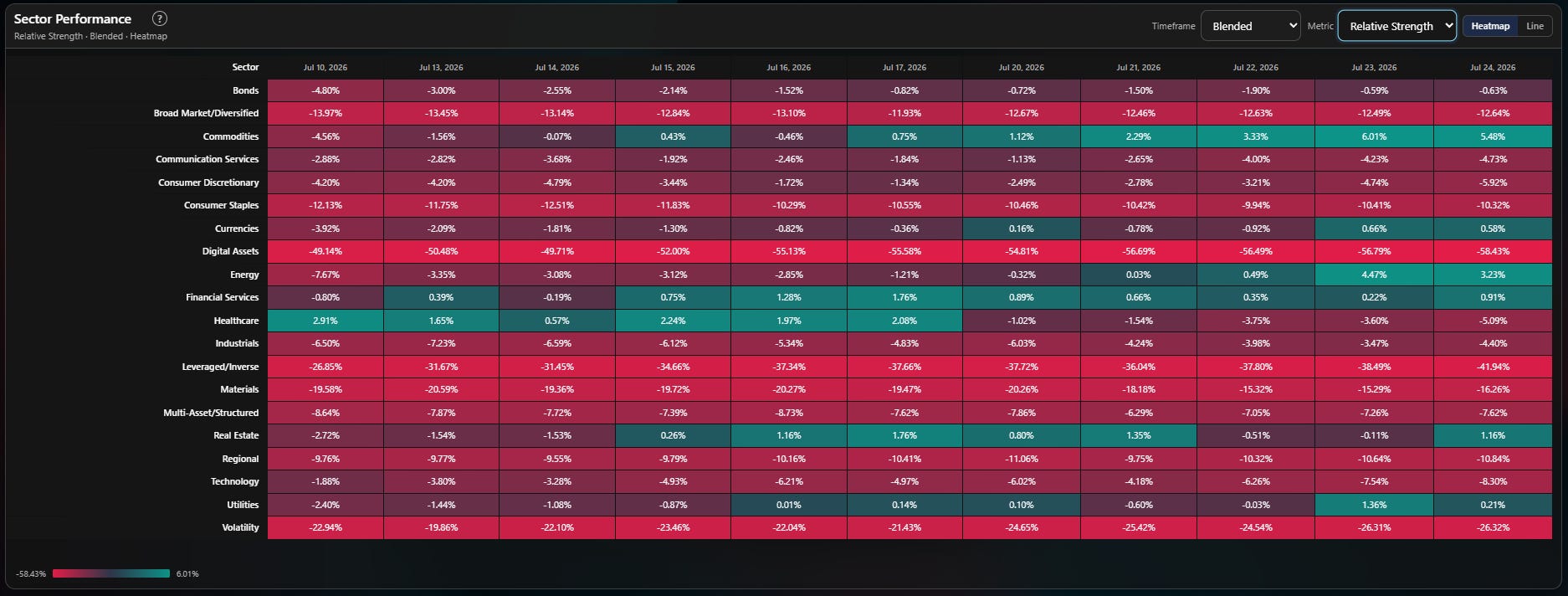Open the Metric Relative Strength dropdown
Viewport: 1568px width, 596px height.
point(1396,26)
